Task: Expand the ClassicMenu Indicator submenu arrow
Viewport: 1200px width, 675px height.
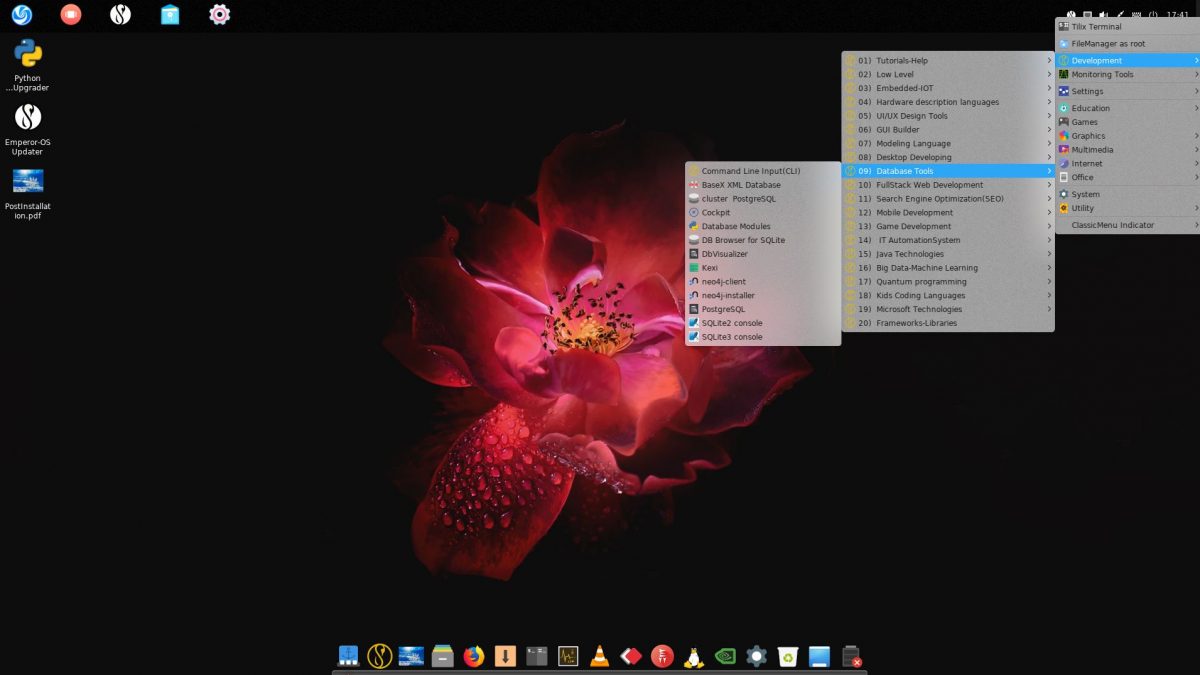Action: click(1196, 225)
